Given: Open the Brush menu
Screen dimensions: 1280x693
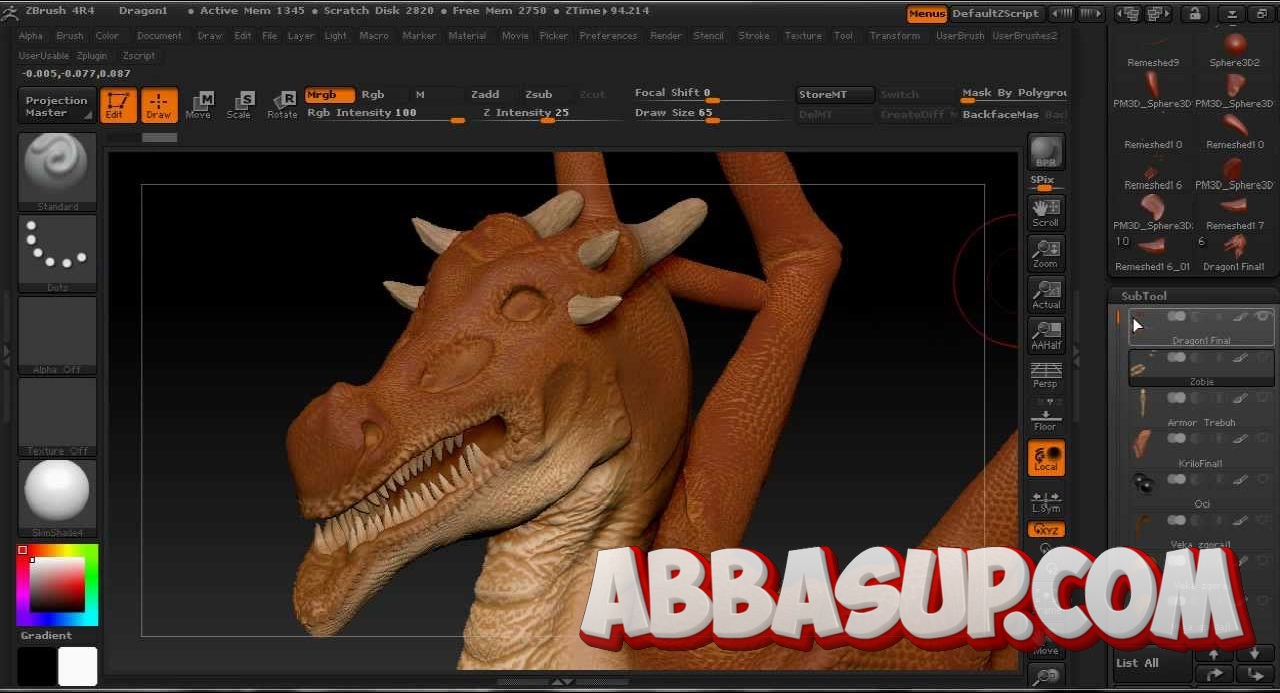Looking at the screenshot, I should pyautogui.click(x=70, y=36).
